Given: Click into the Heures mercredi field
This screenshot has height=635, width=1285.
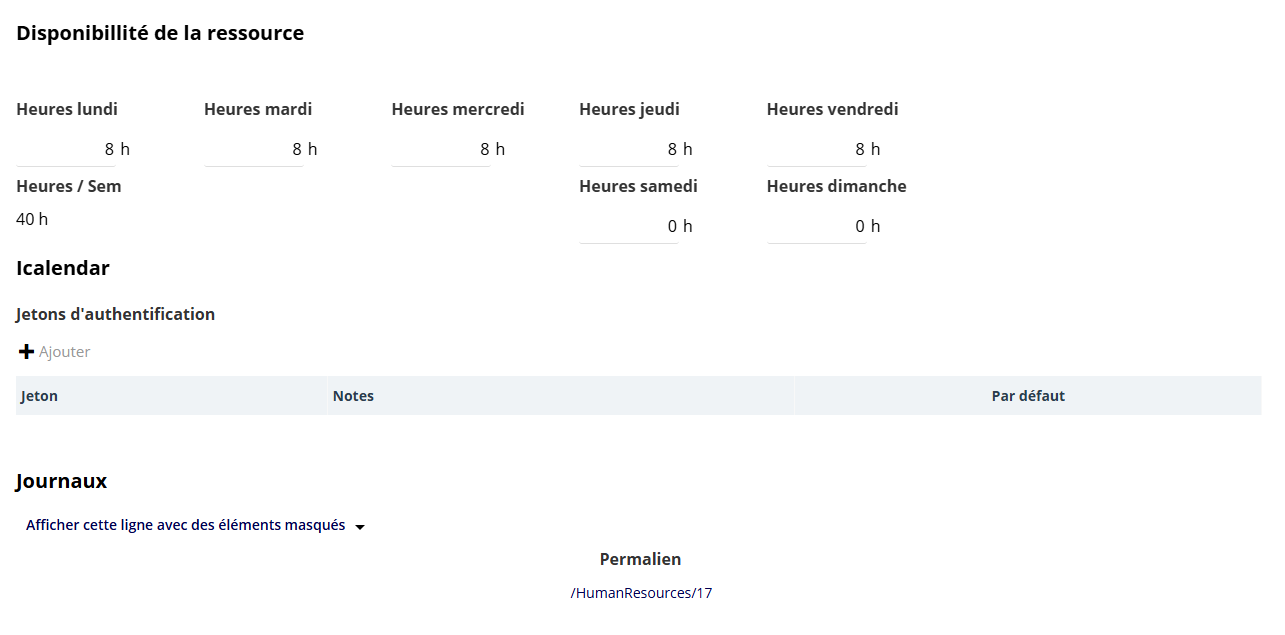Looking at the screenshot, I should (441, 149).
